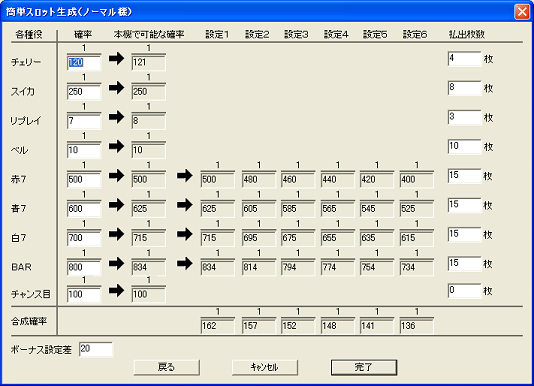Click the リプレイ payout field showing 3
Image resolution: width=534 pixels, height=386 pixels.
[x=465, y=117]
